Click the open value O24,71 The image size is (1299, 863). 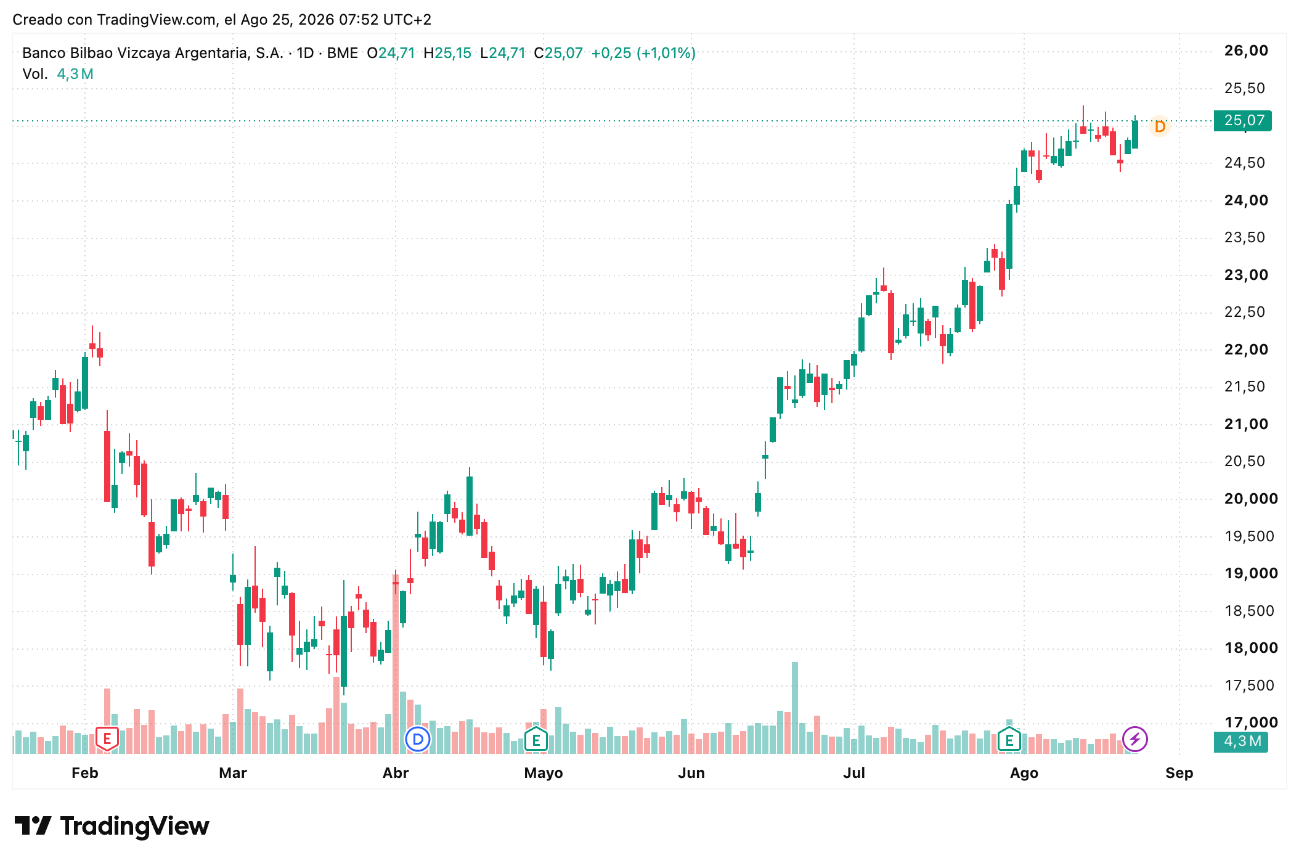coord(391,53)
